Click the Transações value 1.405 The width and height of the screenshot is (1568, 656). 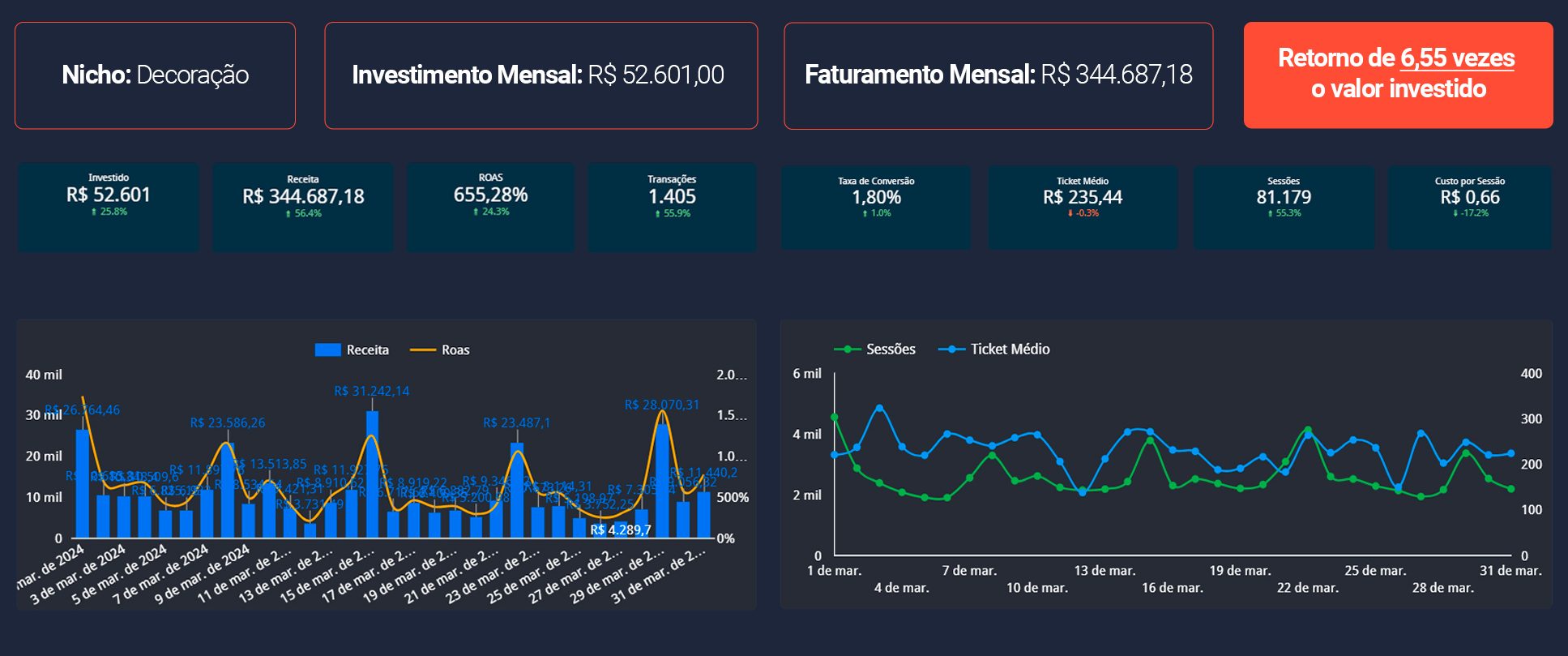(672, 196)
